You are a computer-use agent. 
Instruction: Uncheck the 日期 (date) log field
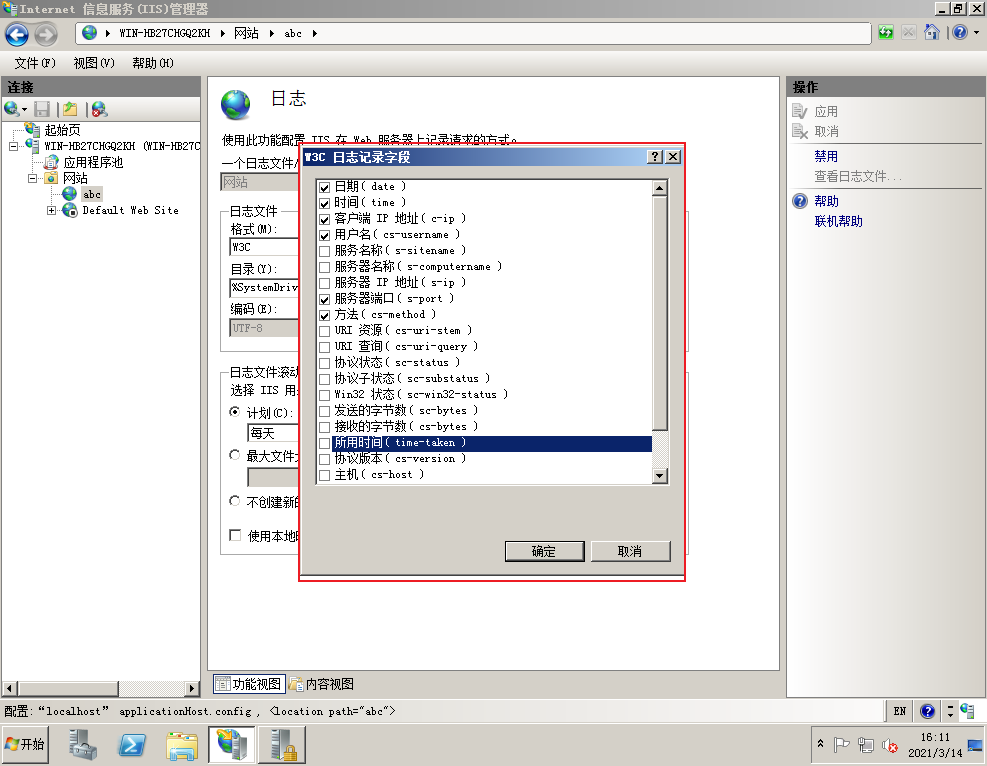tap(325, 187)
